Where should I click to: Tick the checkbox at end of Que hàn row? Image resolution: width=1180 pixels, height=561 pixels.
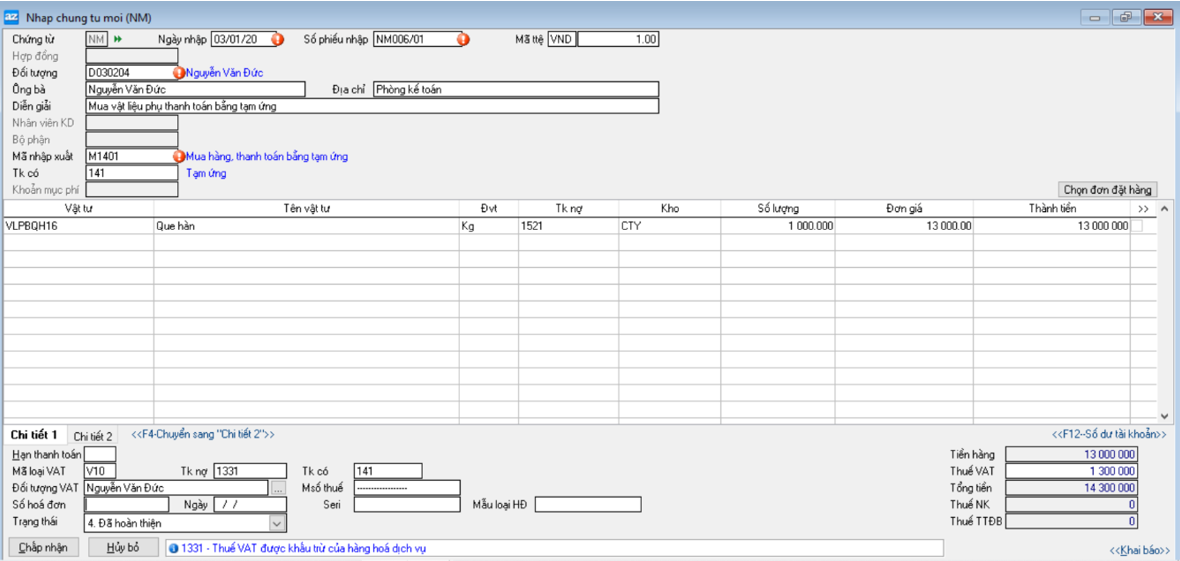[1136, 226]
